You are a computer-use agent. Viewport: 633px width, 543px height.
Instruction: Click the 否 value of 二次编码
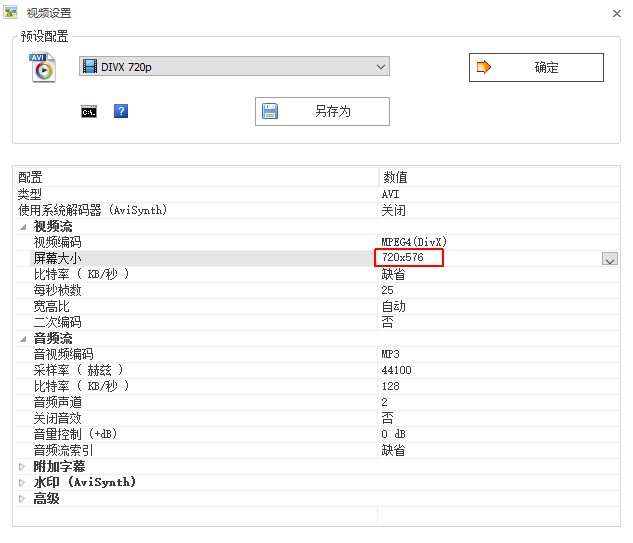tap(387, 322)
